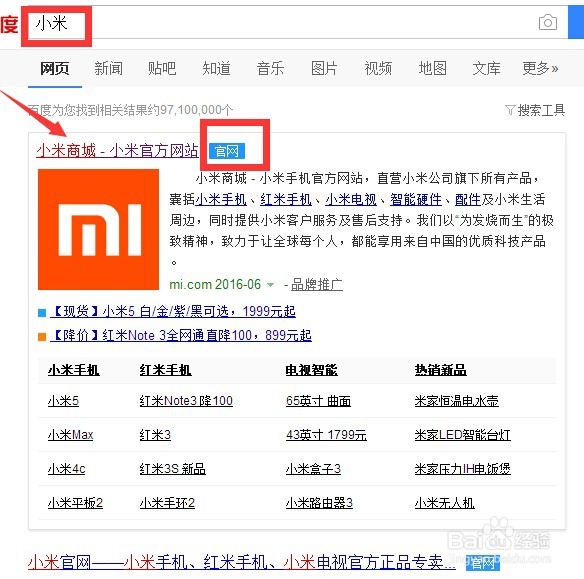The width and height of the screenshot is (584, 579).
Task: Click 热销新品 column header link
Action: pos(441,370)
